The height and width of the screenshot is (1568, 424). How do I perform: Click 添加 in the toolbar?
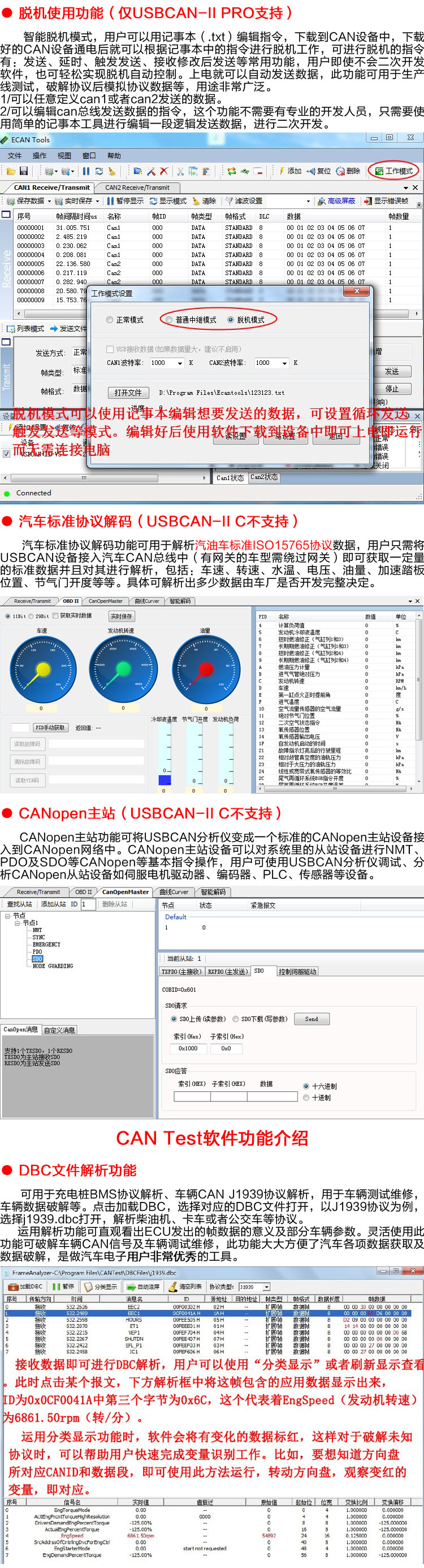point(290,171)
